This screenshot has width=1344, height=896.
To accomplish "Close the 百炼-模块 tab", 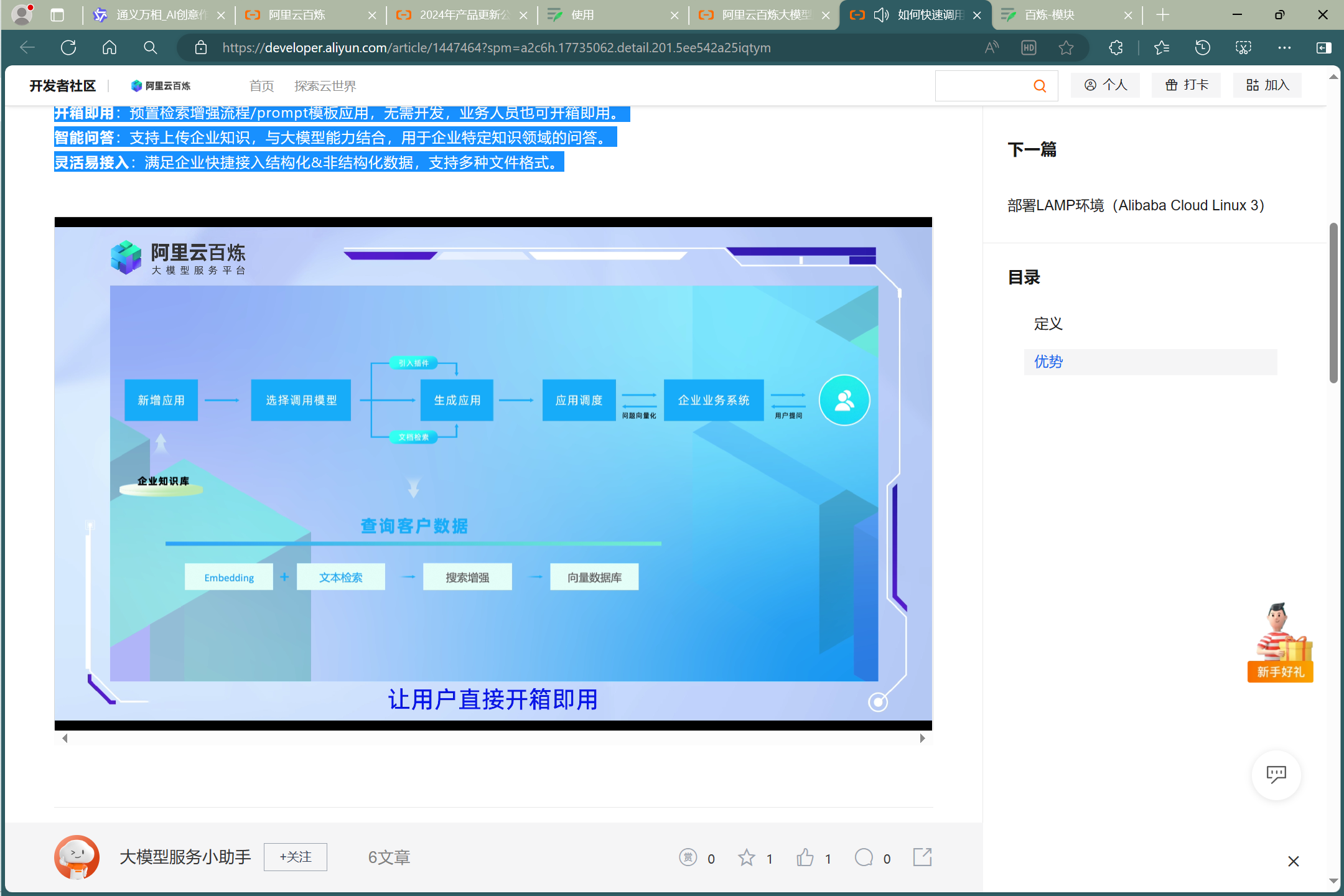I will coord(1128,16).
